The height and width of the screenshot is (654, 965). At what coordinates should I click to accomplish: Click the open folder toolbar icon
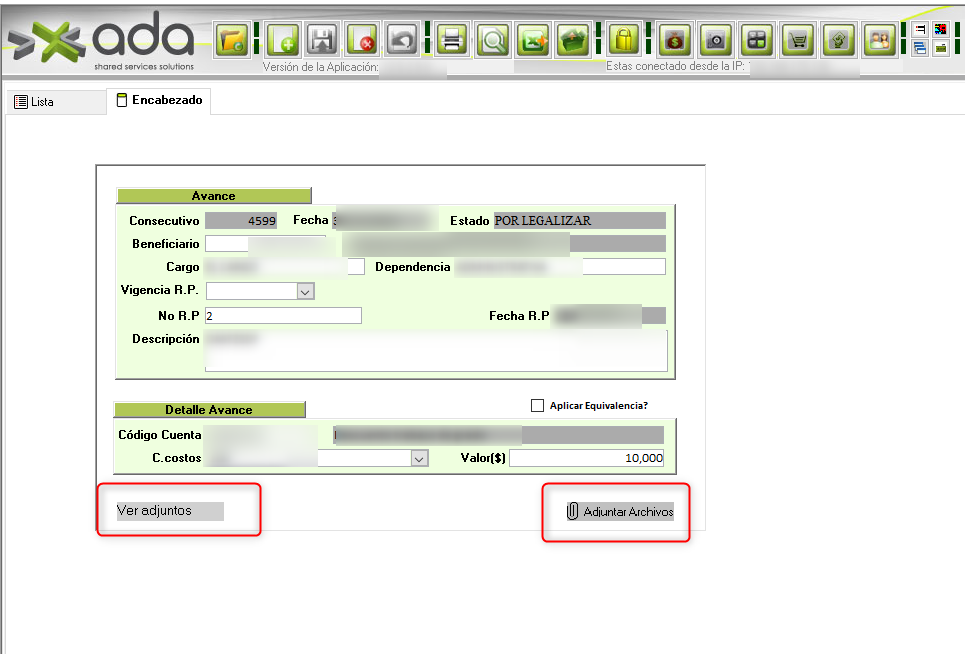click(x=233, y=40)
